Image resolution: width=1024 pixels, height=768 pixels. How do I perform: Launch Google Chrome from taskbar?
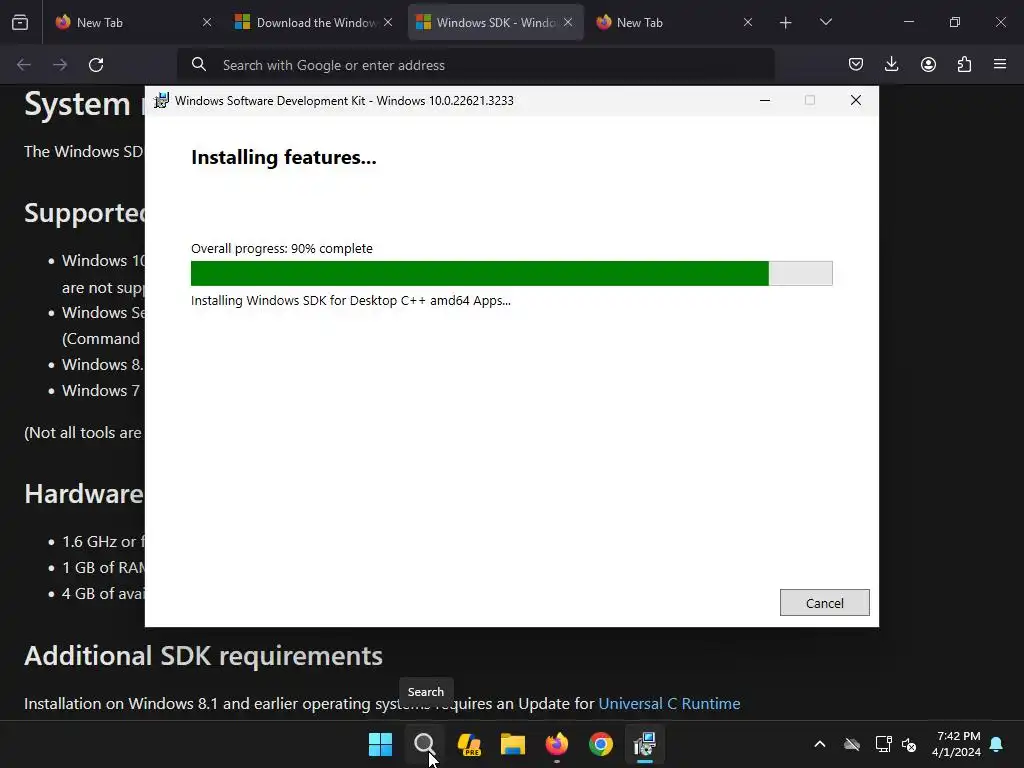coord(601,744)
